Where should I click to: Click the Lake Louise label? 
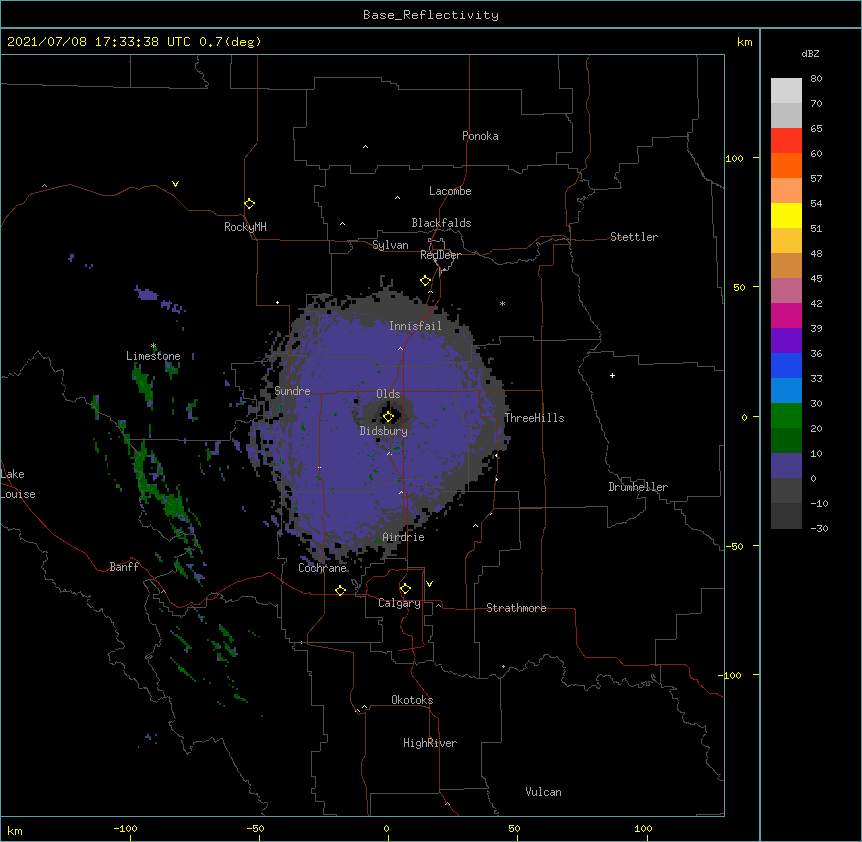point(18,484)
